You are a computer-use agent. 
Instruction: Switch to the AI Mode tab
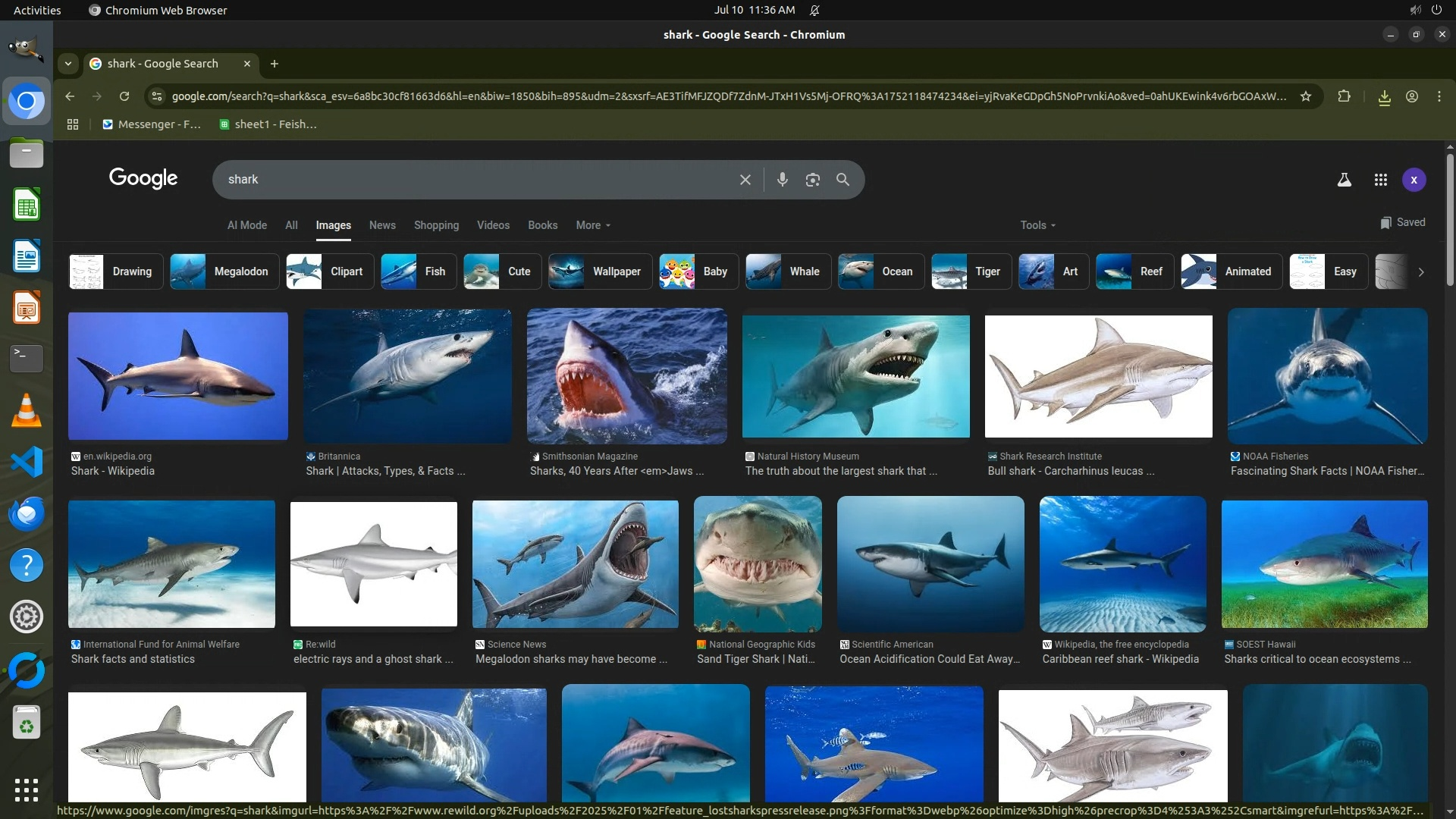(246, 225)
